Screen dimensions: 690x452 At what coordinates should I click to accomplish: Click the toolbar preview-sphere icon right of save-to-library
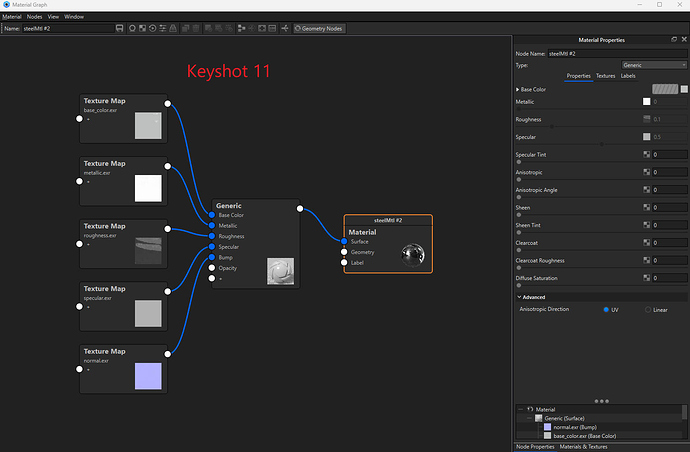coord(132,28)
